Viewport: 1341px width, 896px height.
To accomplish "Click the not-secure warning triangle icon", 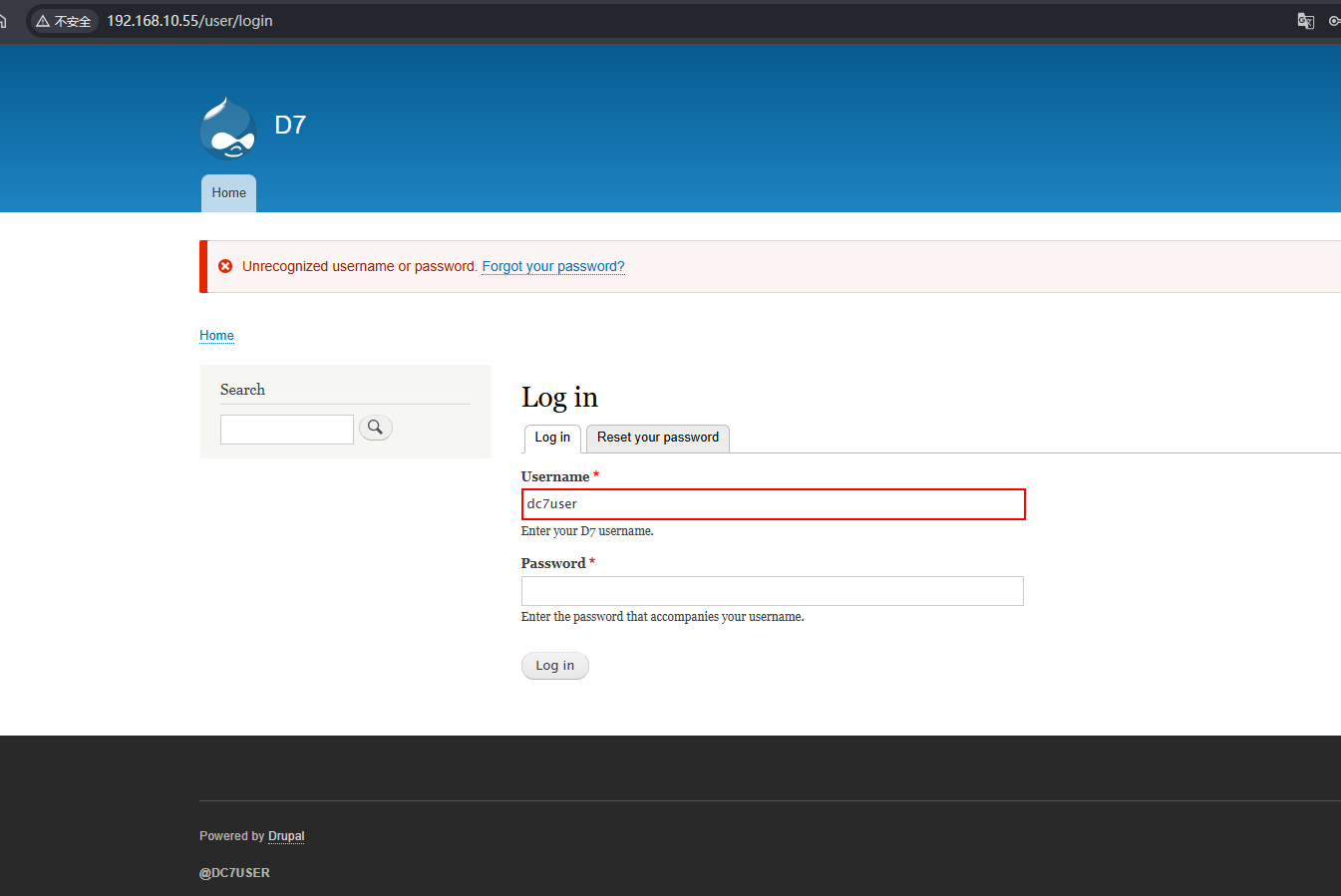I will [x=43, y=21].
